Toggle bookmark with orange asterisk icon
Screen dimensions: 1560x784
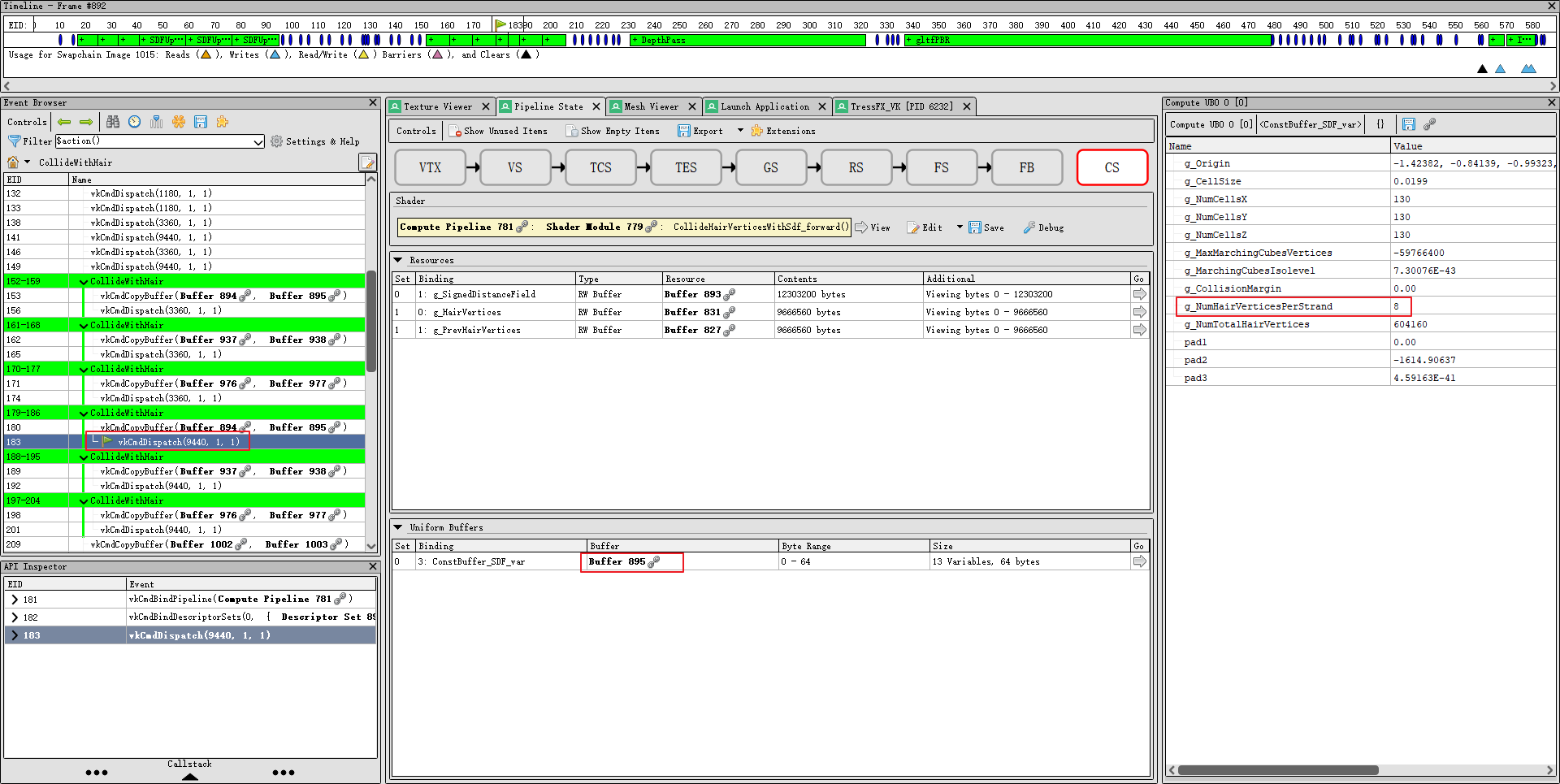[179, 122]
